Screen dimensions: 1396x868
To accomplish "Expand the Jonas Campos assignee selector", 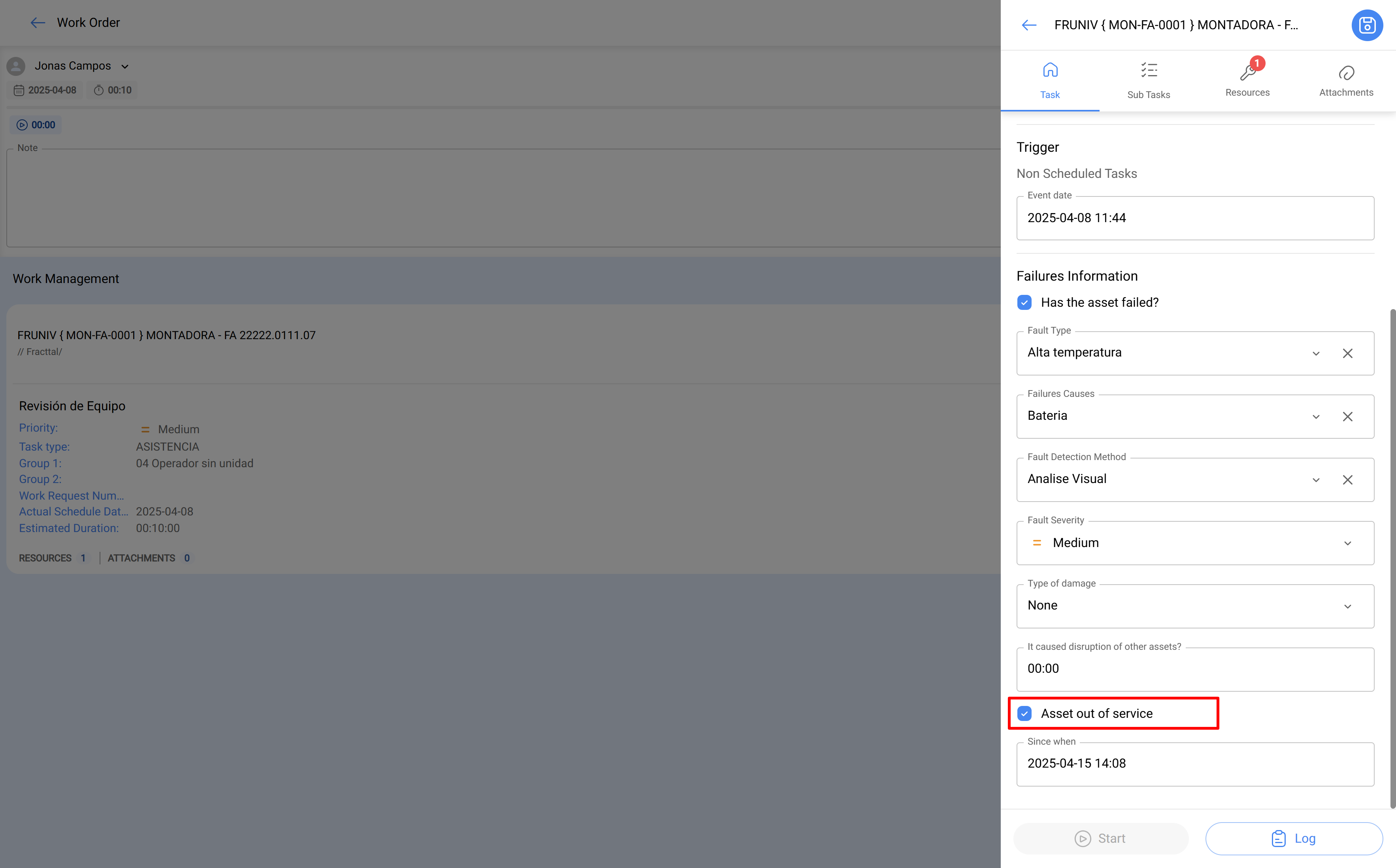I will pyautogui.click(x=125, y=66).
